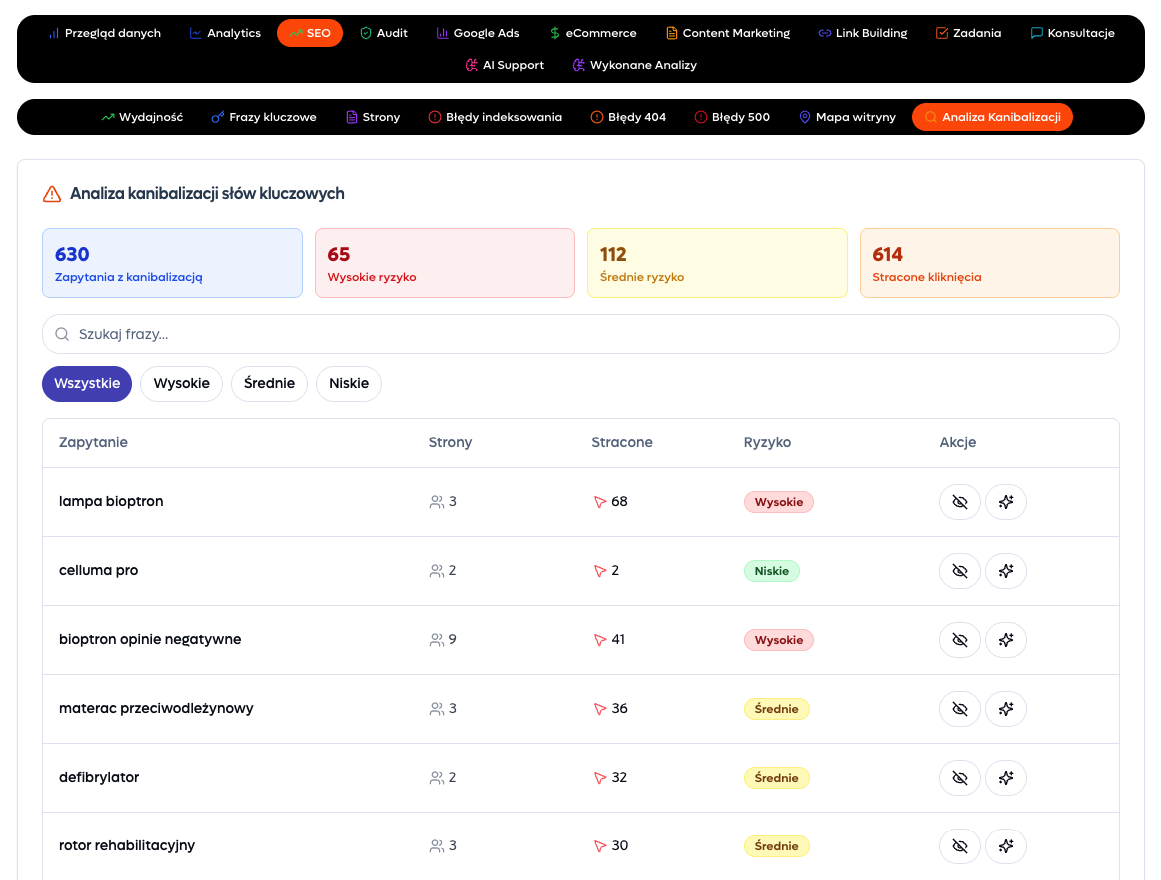
Task: Click the AI sparkle icon for lampa bioptron
Action: pos(1006,502)
